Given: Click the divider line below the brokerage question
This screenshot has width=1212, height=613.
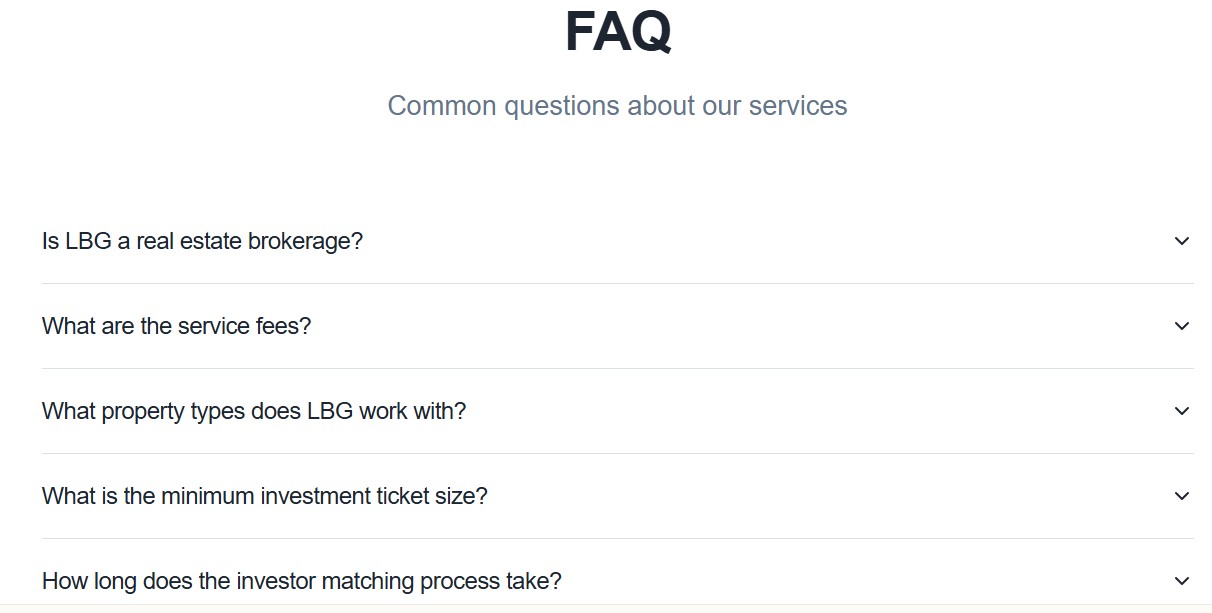Looking at the screenshot, I should pos(617,283).
